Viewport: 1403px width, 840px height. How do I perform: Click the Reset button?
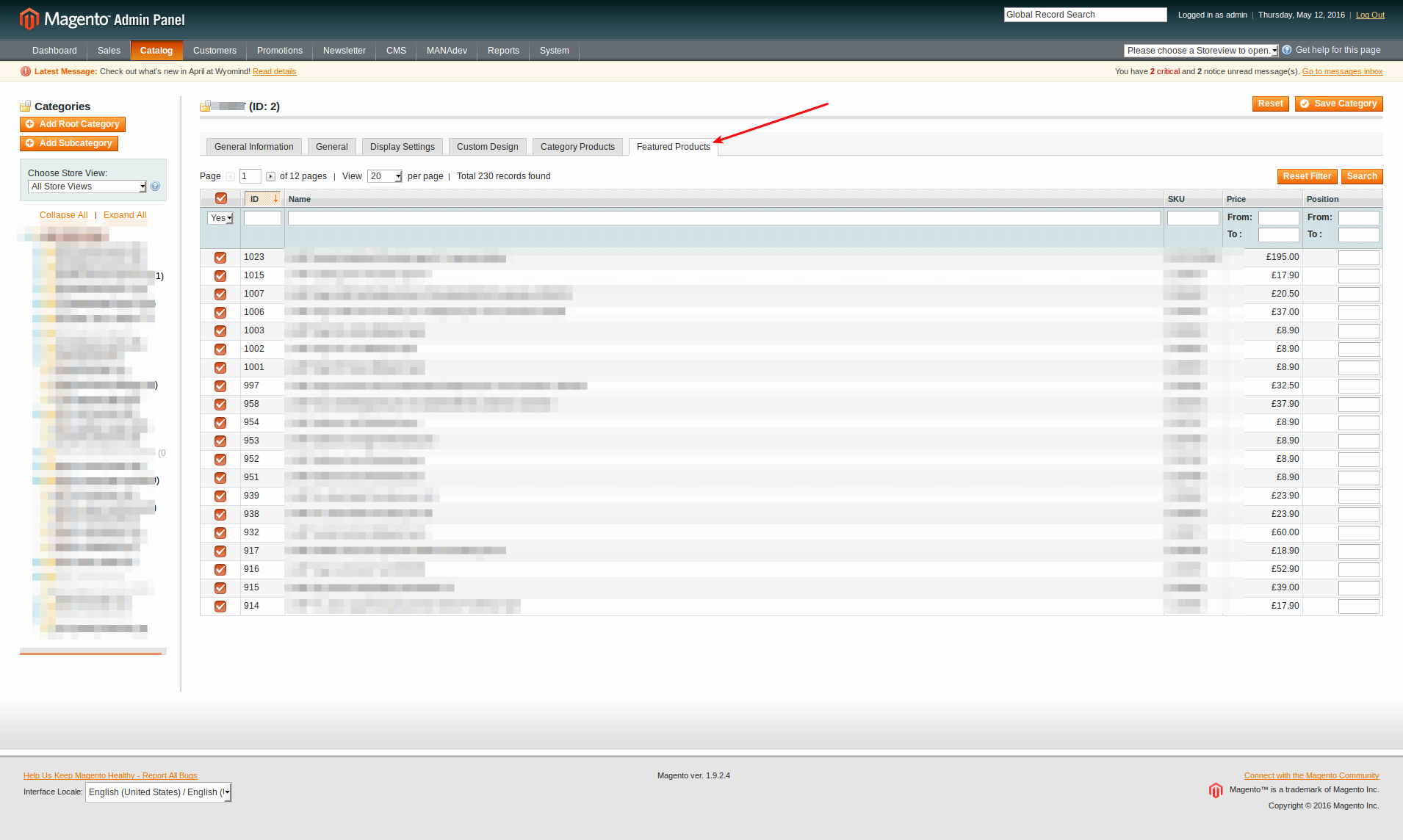click(x=1271, y=104)
